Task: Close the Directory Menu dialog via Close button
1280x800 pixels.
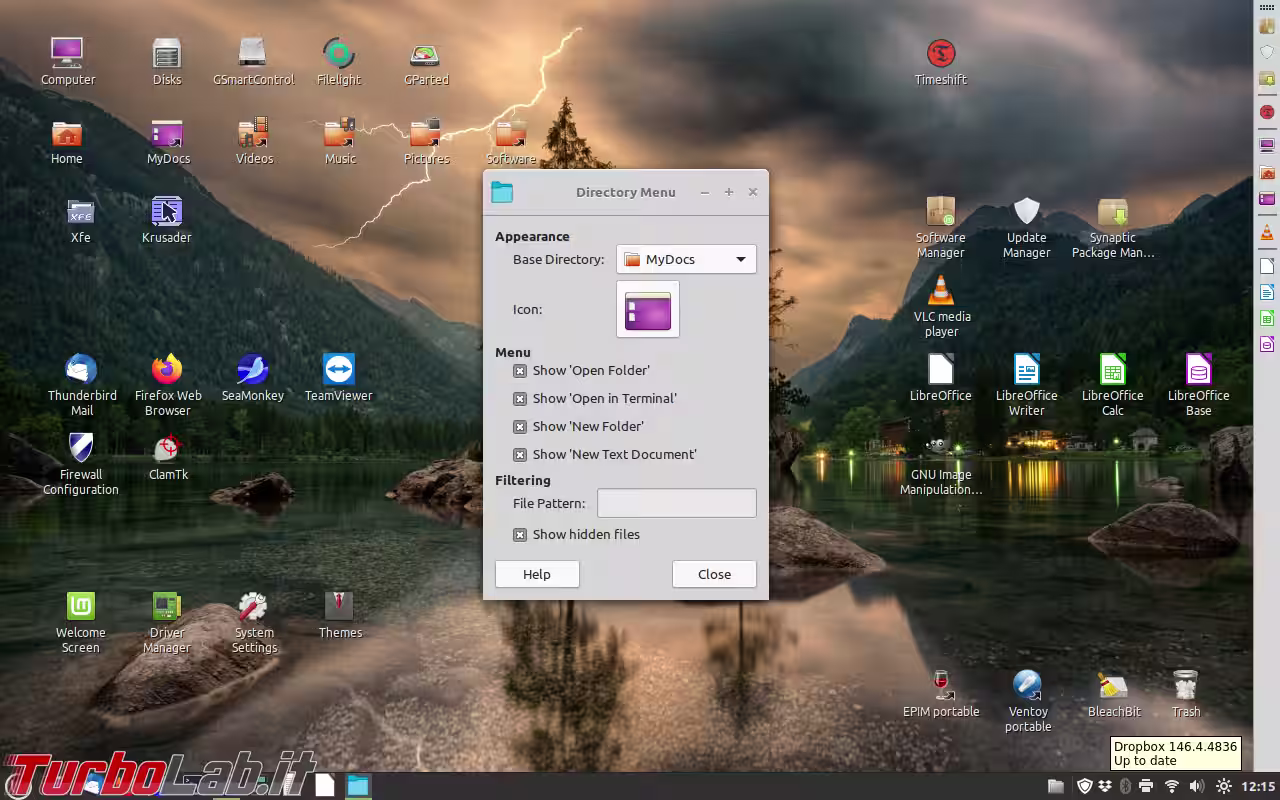Action: click(x=714, y=574)
